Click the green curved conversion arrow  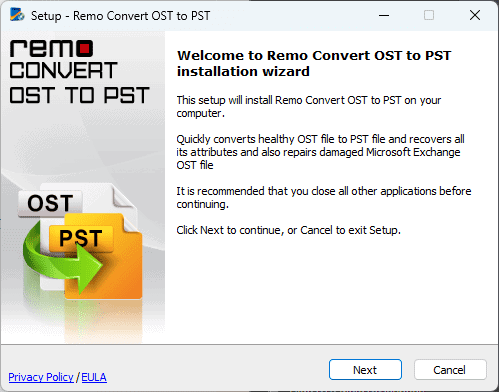(62, 258)
